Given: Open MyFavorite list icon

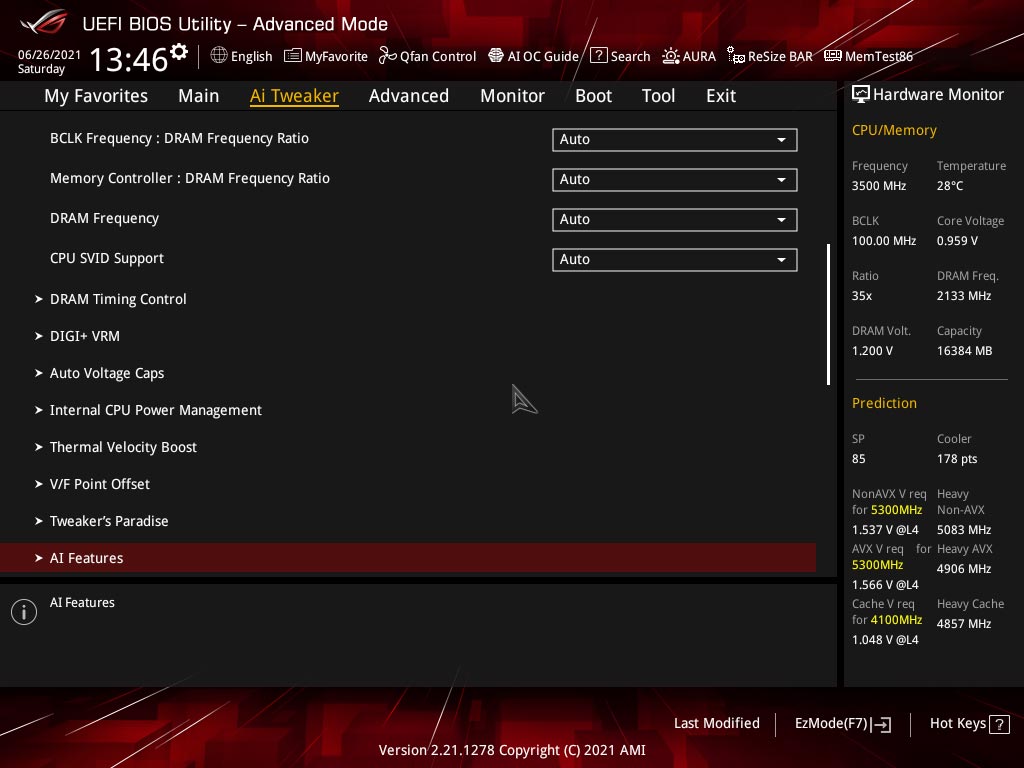Looking at the screenshot, I should pos(293,56).
